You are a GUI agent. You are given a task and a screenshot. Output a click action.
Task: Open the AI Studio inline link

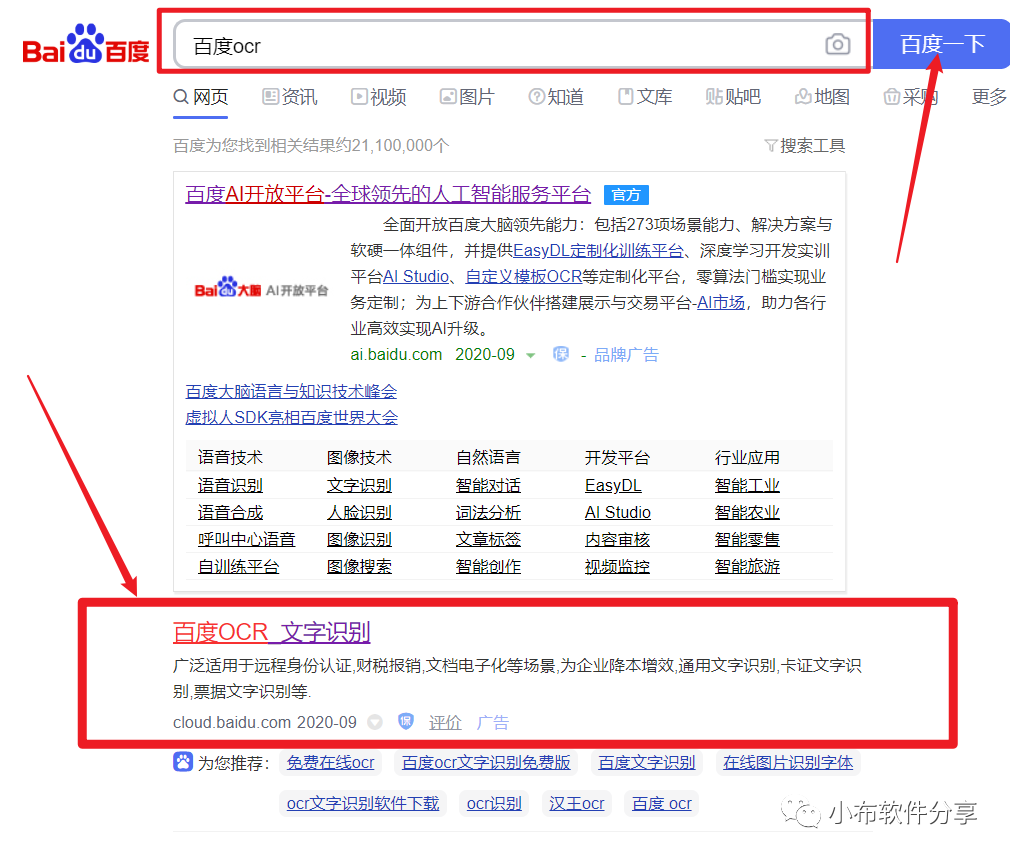[416, 276]
